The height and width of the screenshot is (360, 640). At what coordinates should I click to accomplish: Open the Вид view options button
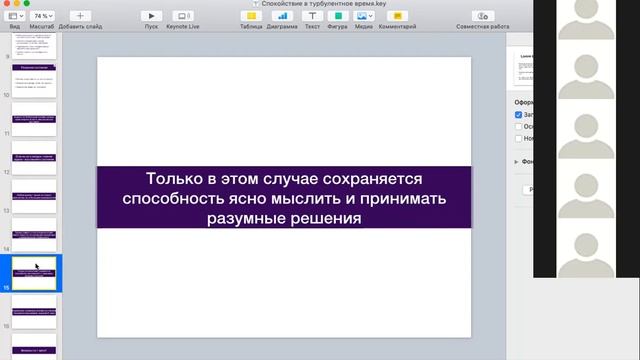(x=16, y=16)
